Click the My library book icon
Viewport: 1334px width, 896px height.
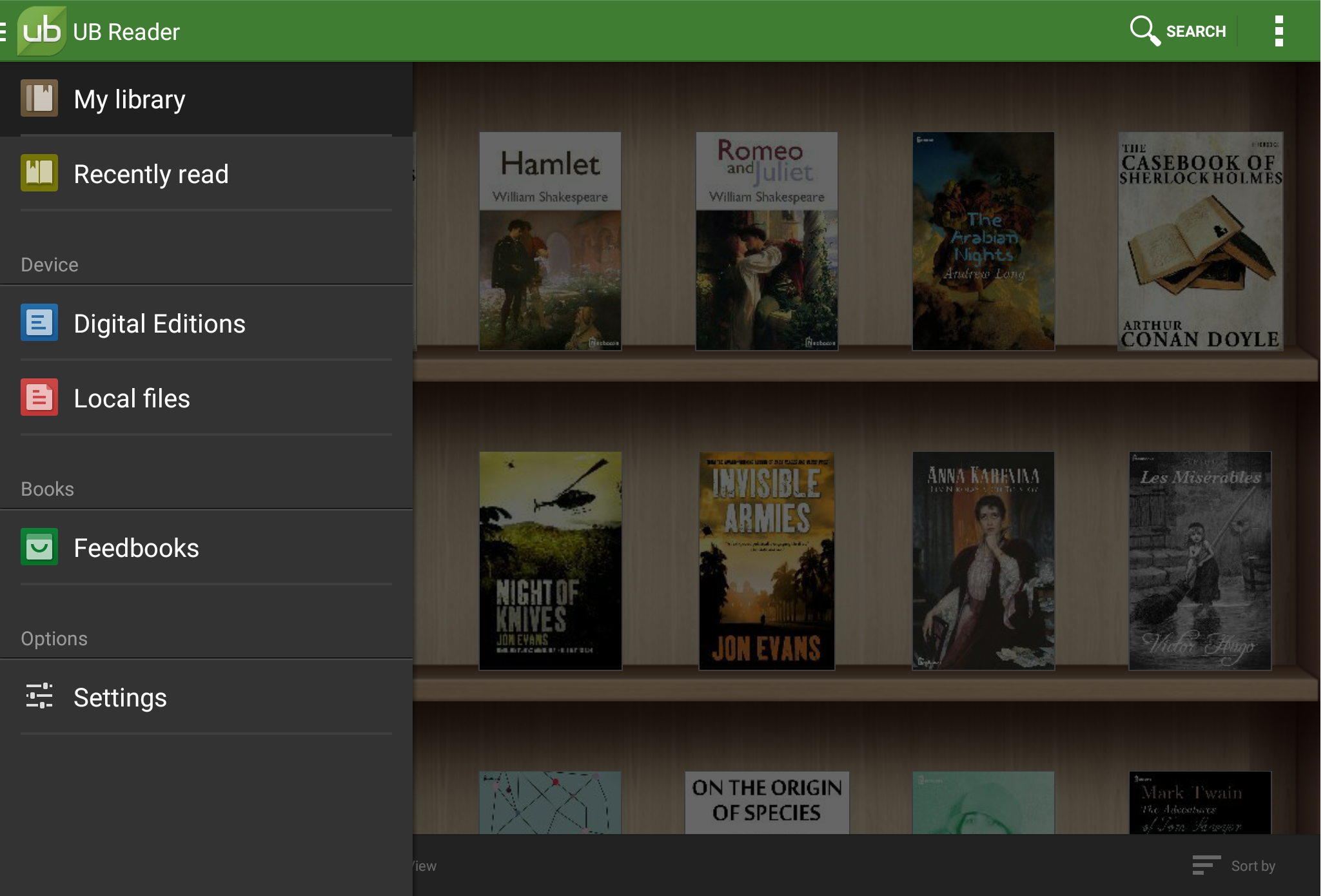pyautogui.click(x=39, y=99)
